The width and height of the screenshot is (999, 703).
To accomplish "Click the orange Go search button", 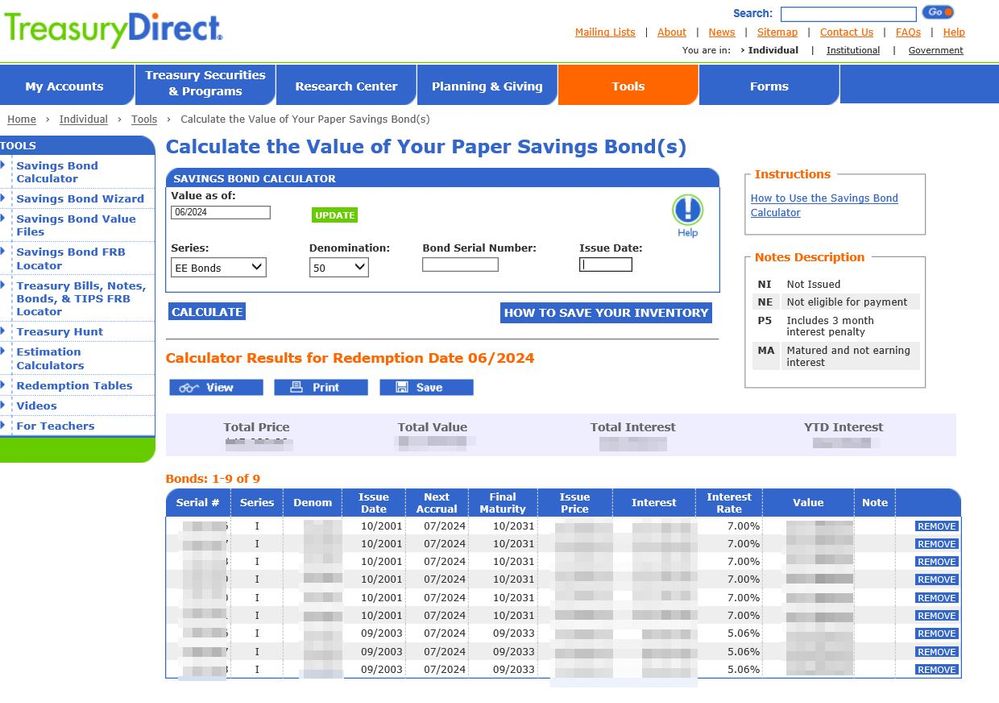I will (x=939, y=12).
